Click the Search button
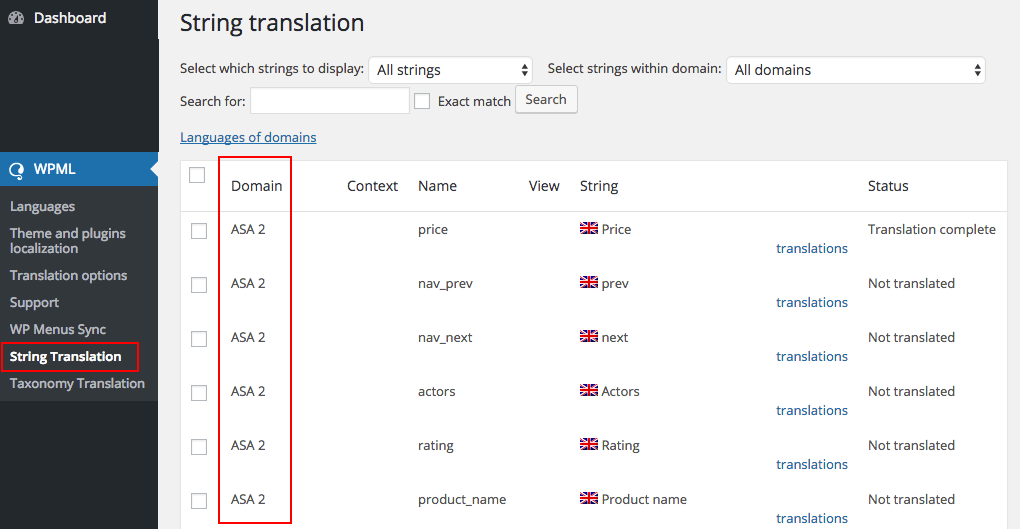This screenshot has width=1020, height=529. [x=546, y=100]
